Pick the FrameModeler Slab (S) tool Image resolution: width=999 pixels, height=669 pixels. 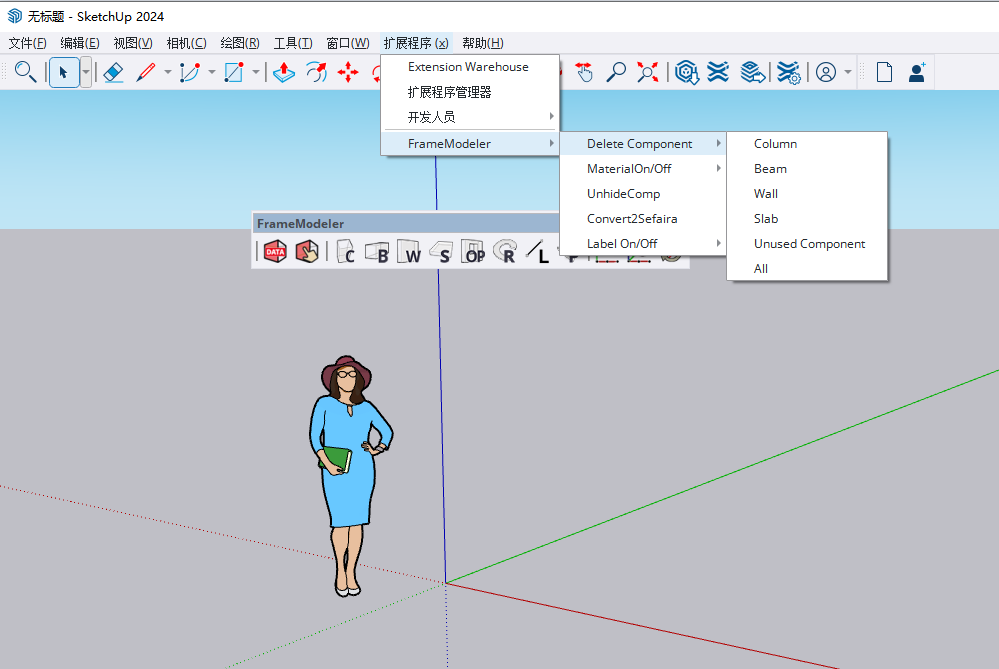click(x=442, y=253)
